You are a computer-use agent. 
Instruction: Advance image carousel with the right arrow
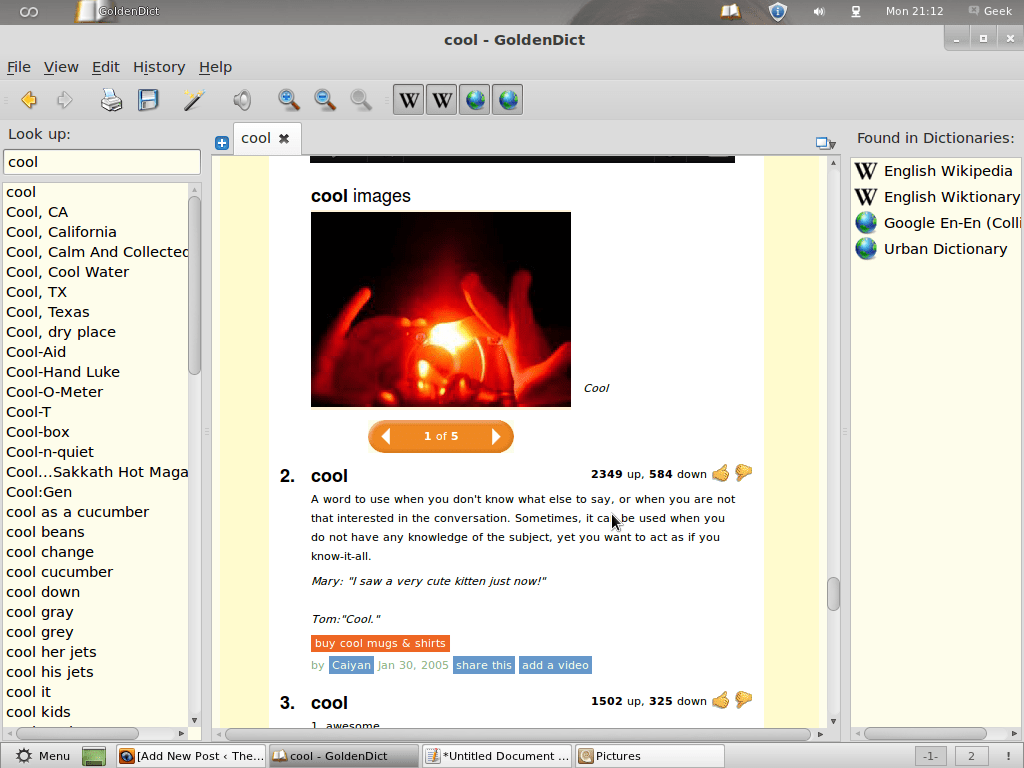pos(496,436)
